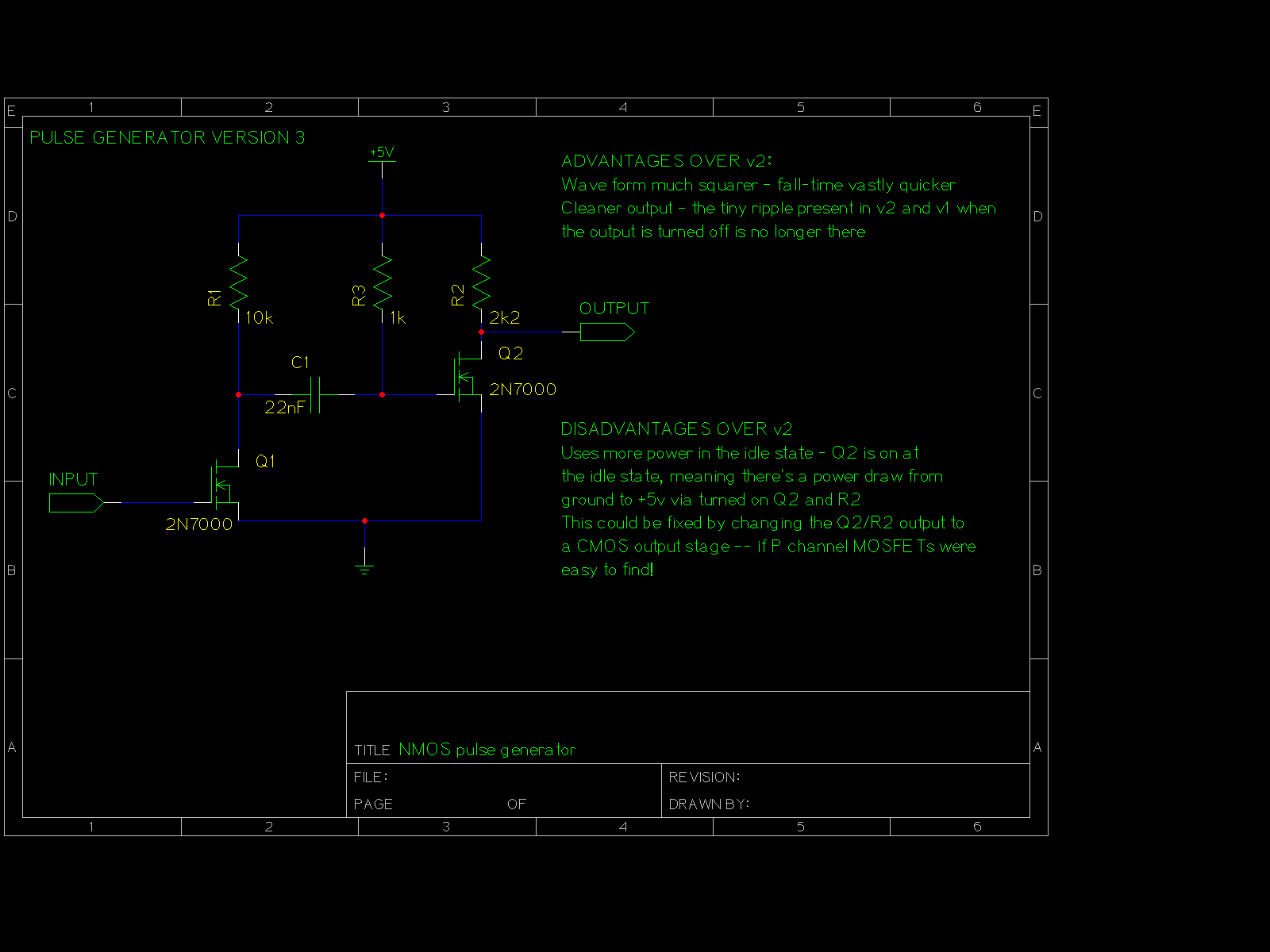1270x952 pixels.
Task: Select the C1 capacitor symbol
Action: (315, 394)
